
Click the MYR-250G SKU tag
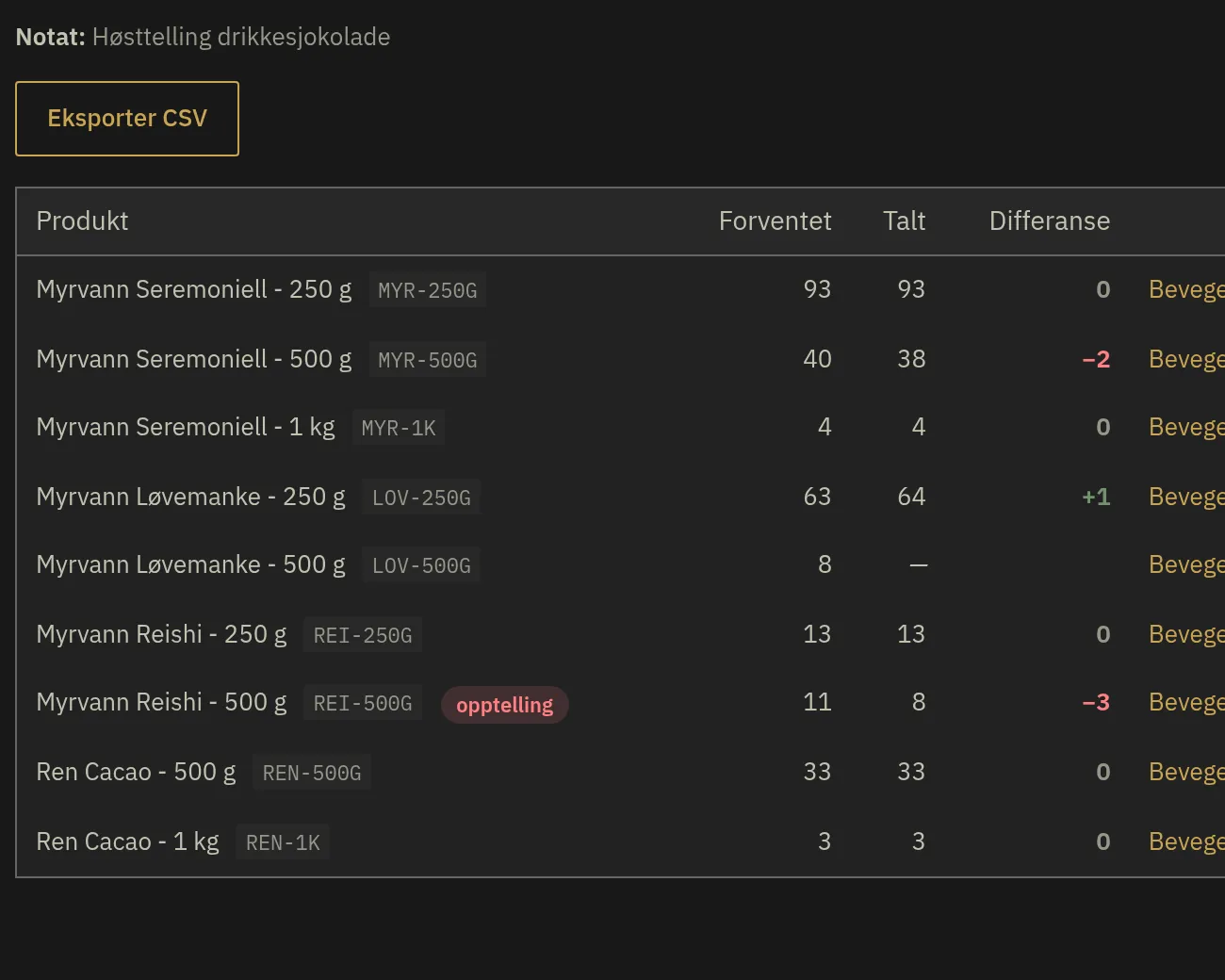pos(428,290)
